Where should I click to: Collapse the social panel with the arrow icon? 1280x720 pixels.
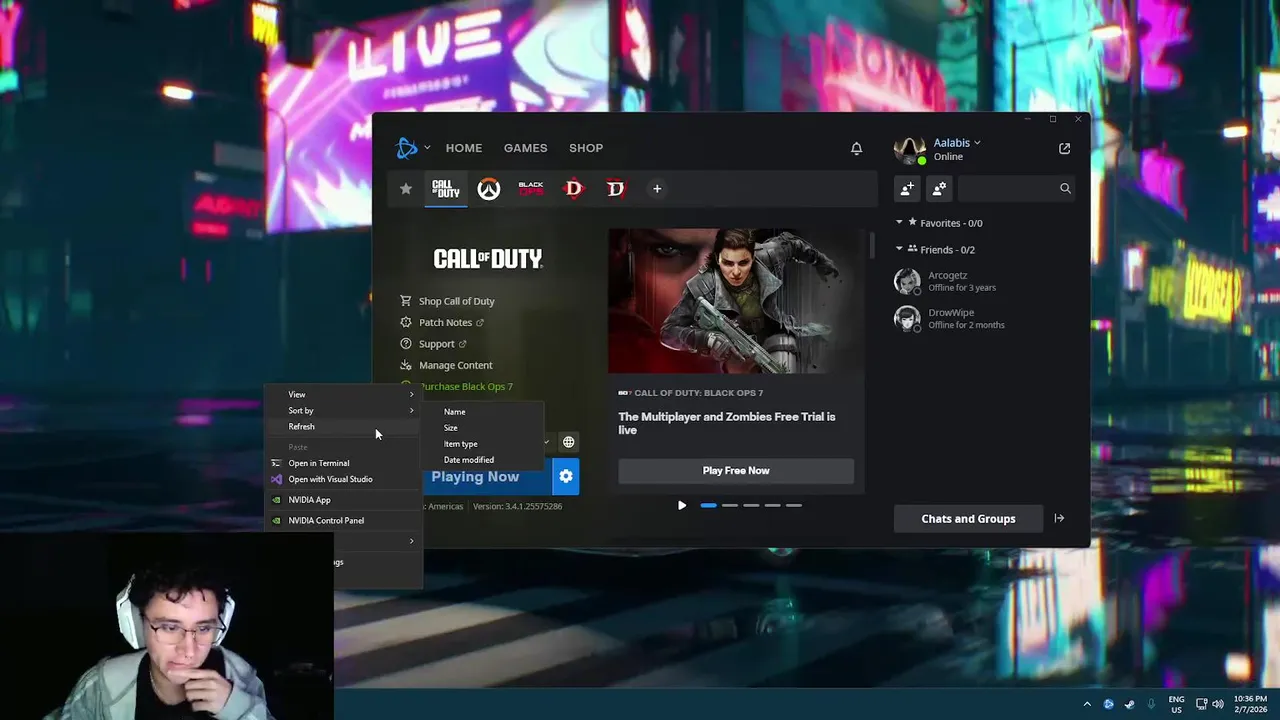click(1059, 518)
